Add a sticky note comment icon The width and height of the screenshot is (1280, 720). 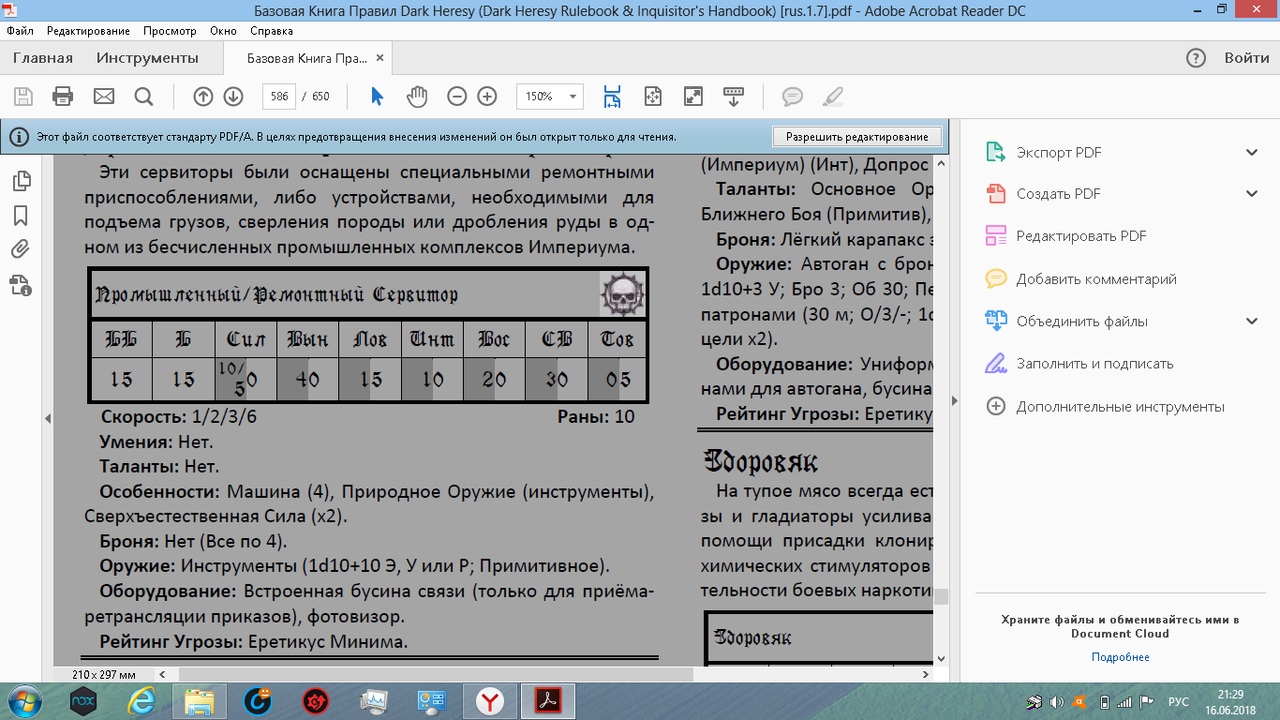pyautogui.click(x=792, y=96)
